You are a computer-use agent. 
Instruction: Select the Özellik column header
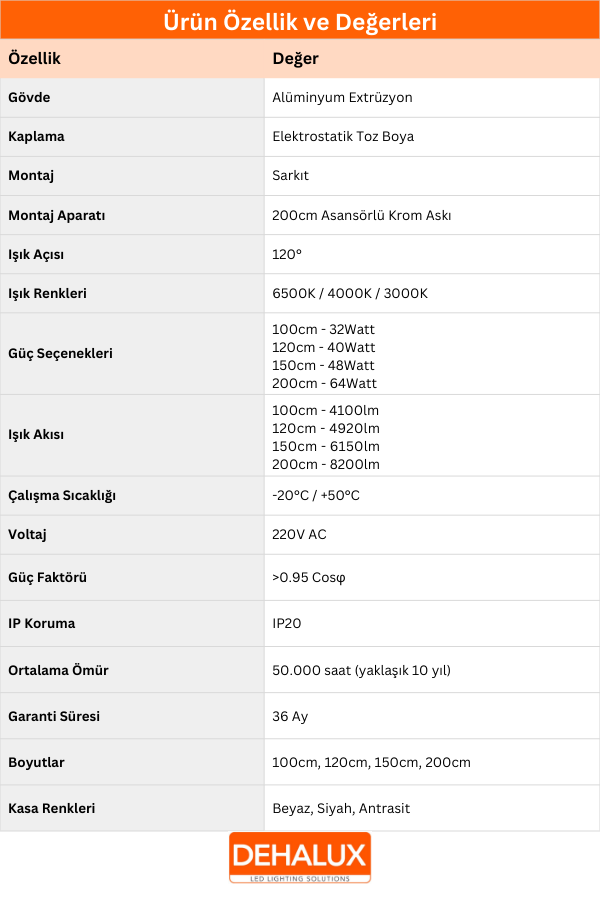(x=35, y=59)
